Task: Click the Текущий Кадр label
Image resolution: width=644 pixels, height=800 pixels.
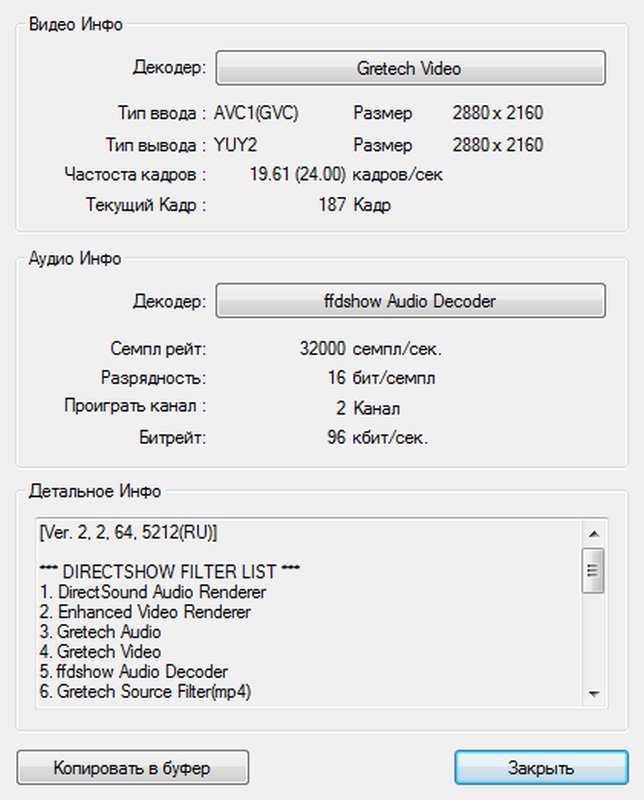Action: coord(146,205)
